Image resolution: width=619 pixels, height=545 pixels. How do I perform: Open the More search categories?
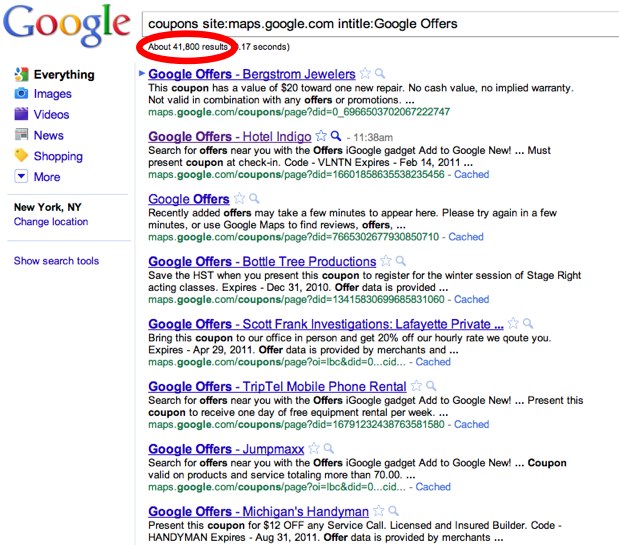(47, 177)
